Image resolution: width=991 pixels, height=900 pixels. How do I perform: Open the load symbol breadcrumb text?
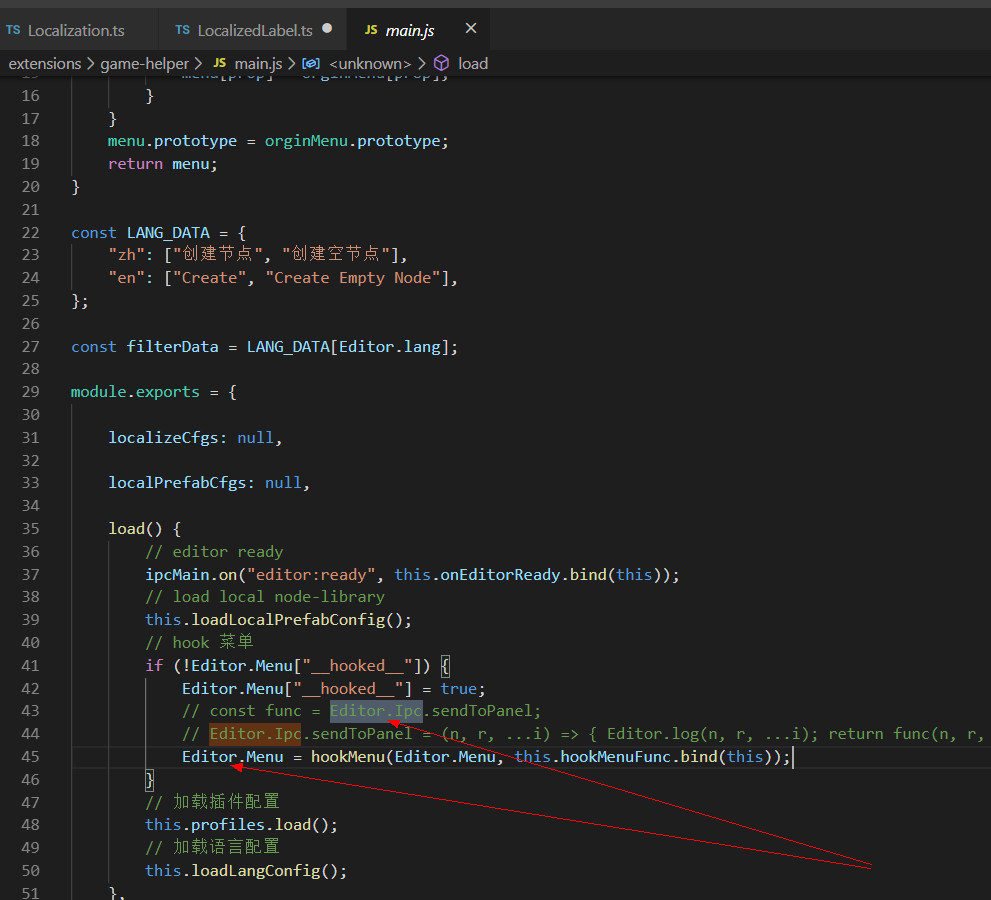(472, 63)
